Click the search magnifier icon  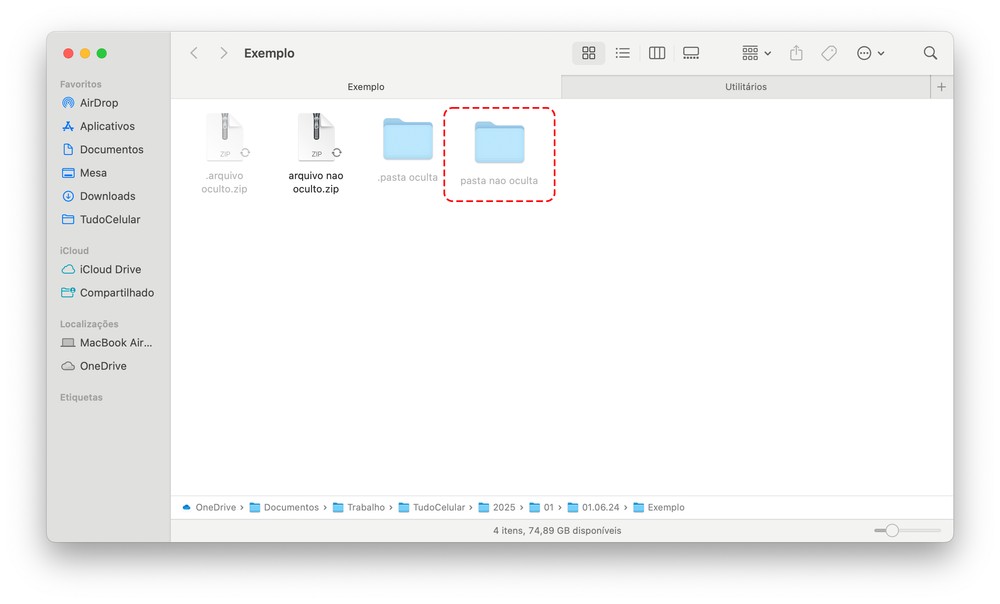(x=930, y=53)
